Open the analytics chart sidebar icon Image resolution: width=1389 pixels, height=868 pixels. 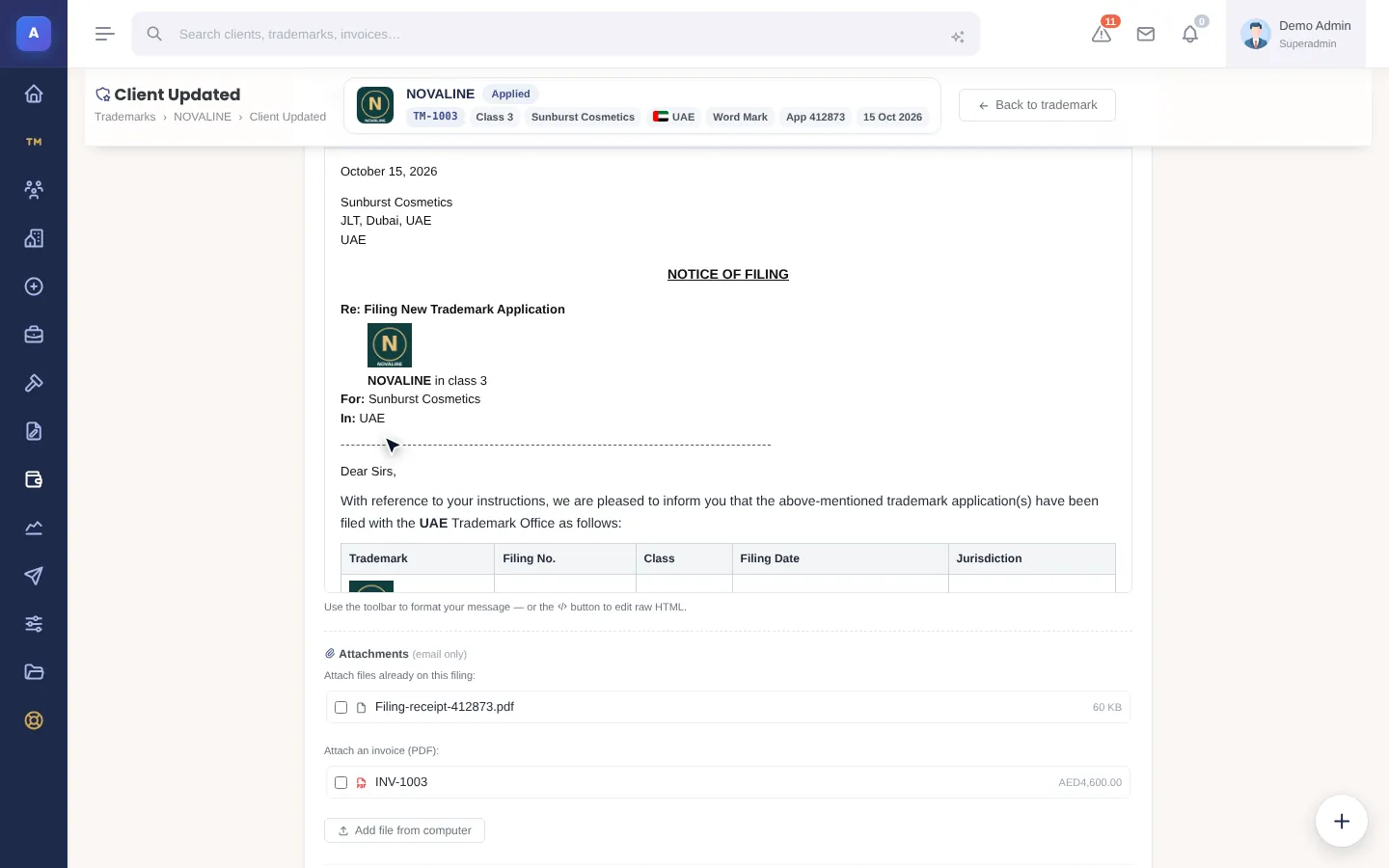[x=34, y=528]
